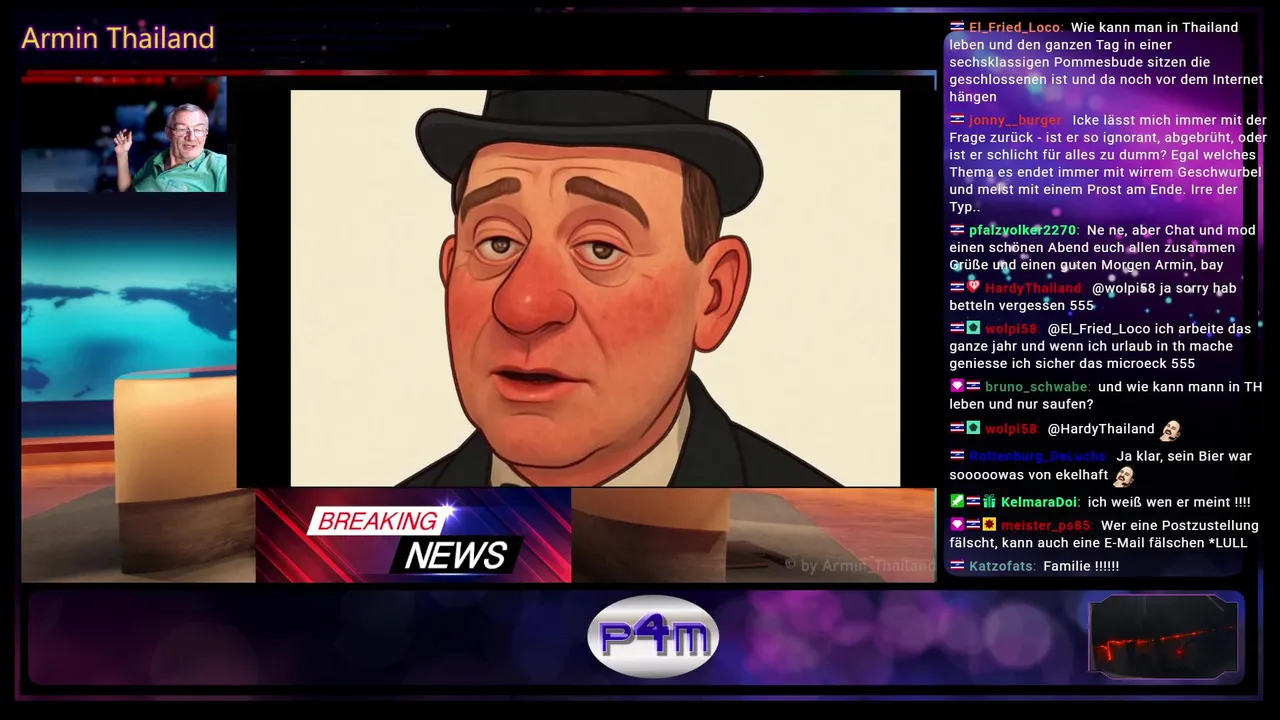Click the face emote after '@HardyThailand'
The width and height of the screenshot is (1280, 720).
[1170, 429]
